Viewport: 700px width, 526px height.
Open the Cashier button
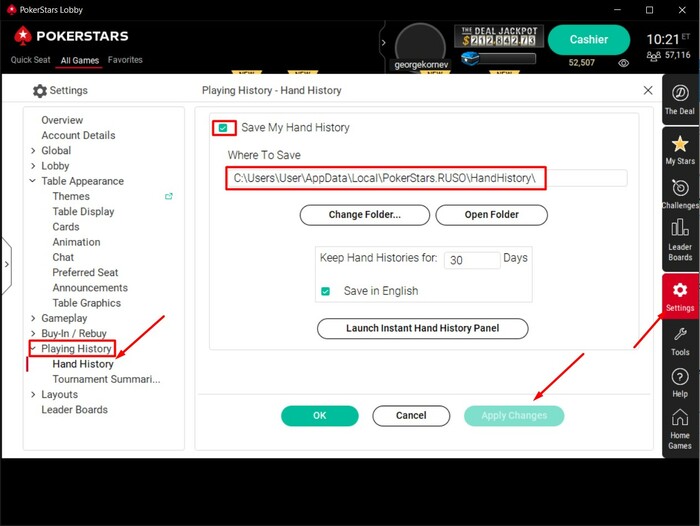click(x=588, y=40)
